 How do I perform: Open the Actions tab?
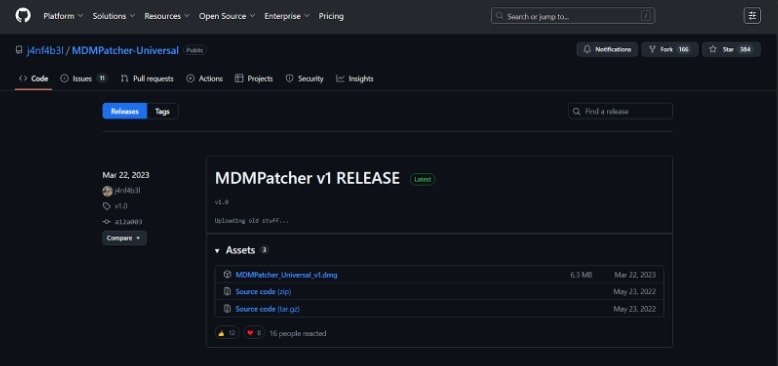coord(204,79)
